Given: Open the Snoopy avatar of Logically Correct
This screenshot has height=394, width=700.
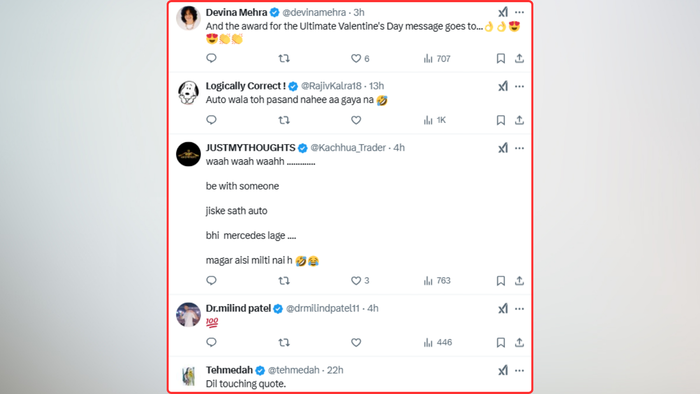Looking at the screenshot, I should click(x=188, y=92).
